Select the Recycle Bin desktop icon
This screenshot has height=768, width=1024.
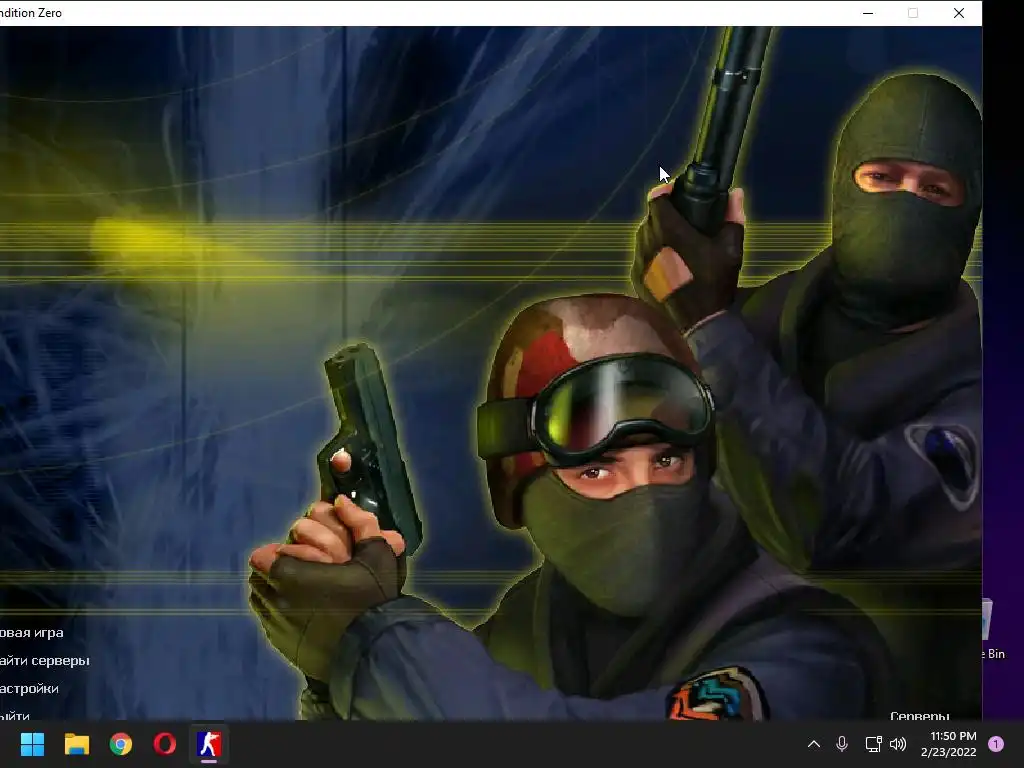pos(993,628)
